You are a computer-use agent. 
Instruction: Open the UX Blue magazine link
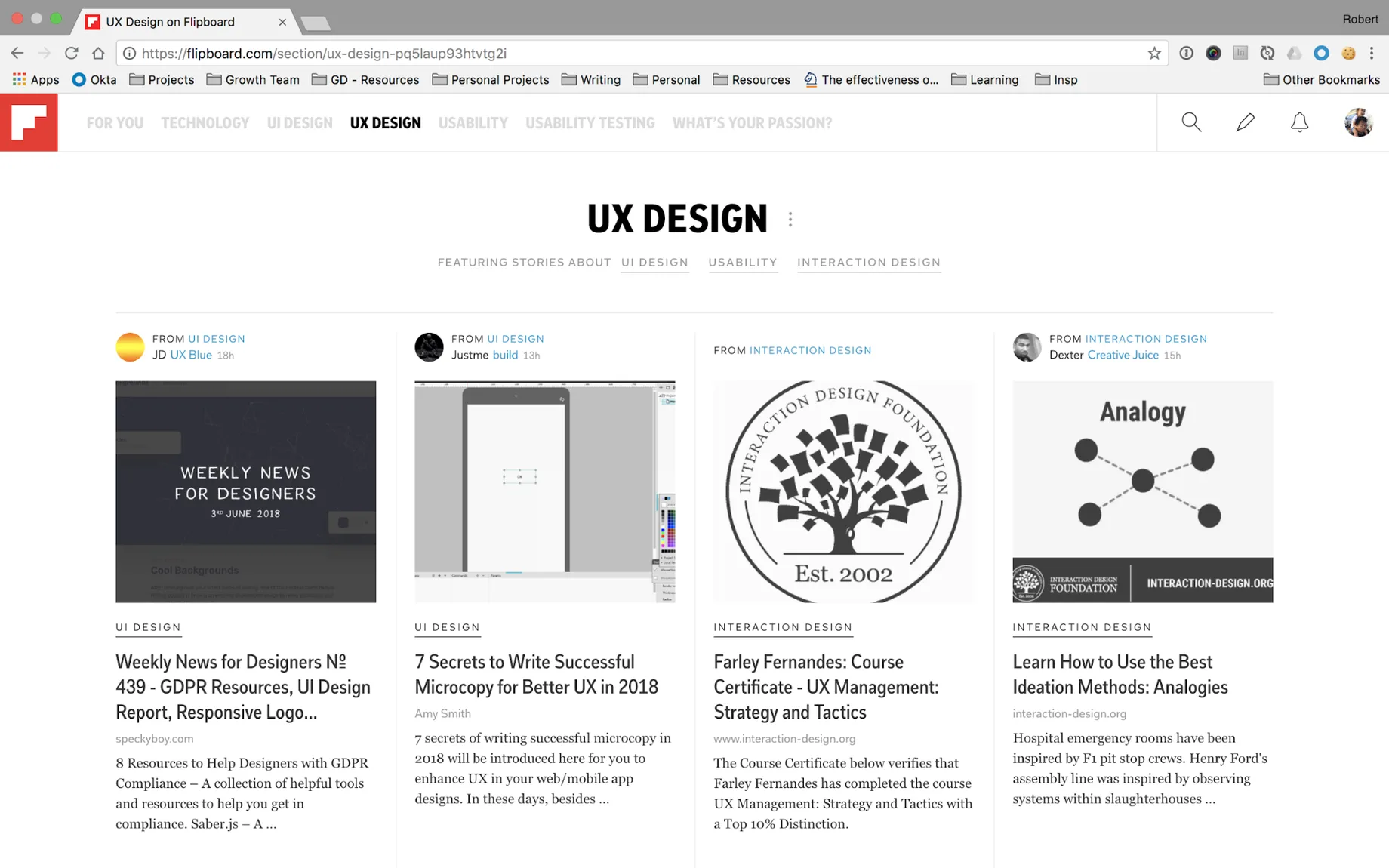coord(191,355)
